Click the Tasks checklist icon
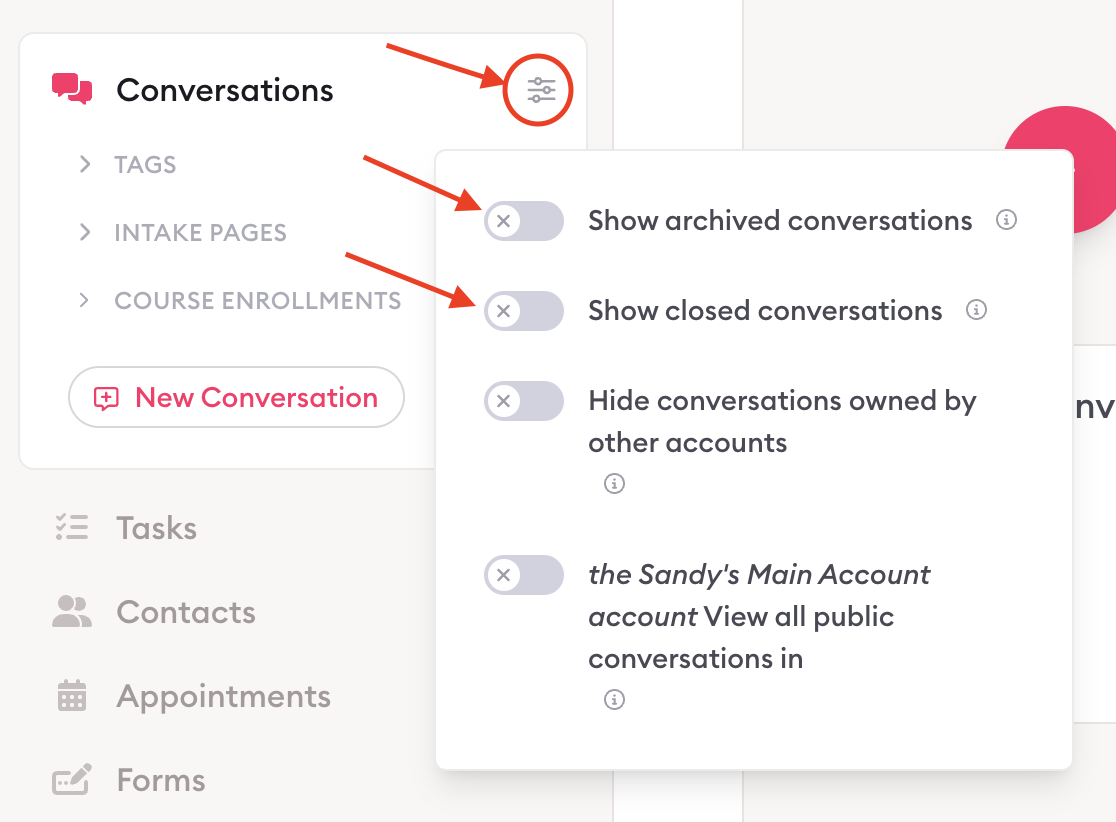 [x=72, y=527]
